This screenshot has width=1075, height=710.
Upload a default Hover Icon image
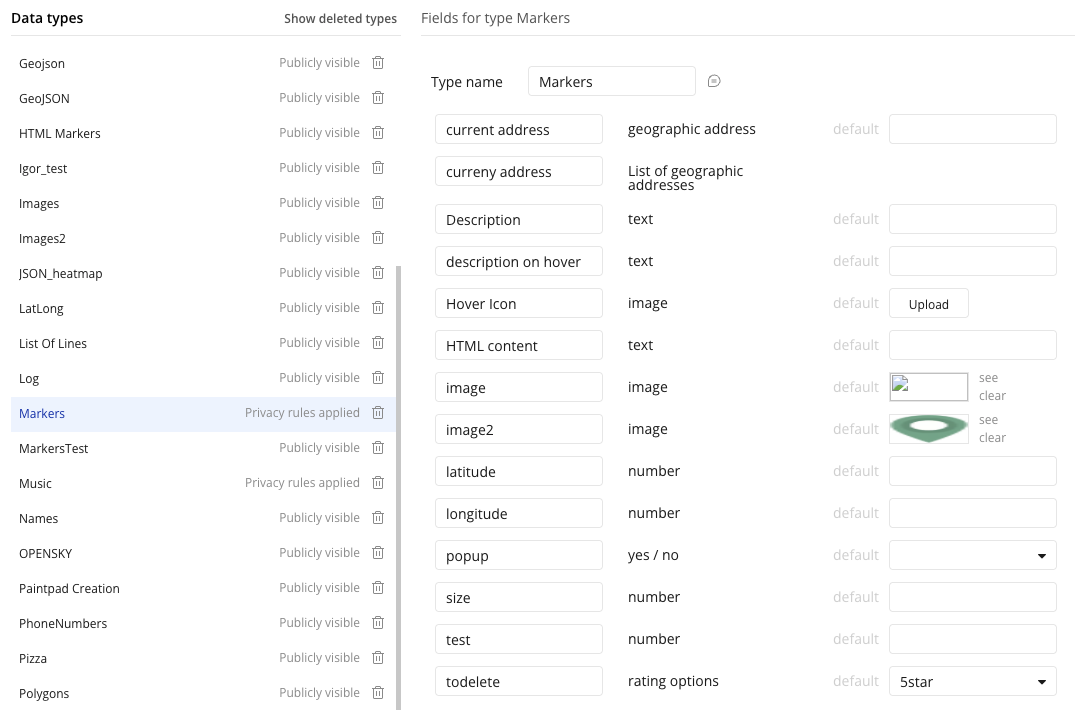coord(928,304)
